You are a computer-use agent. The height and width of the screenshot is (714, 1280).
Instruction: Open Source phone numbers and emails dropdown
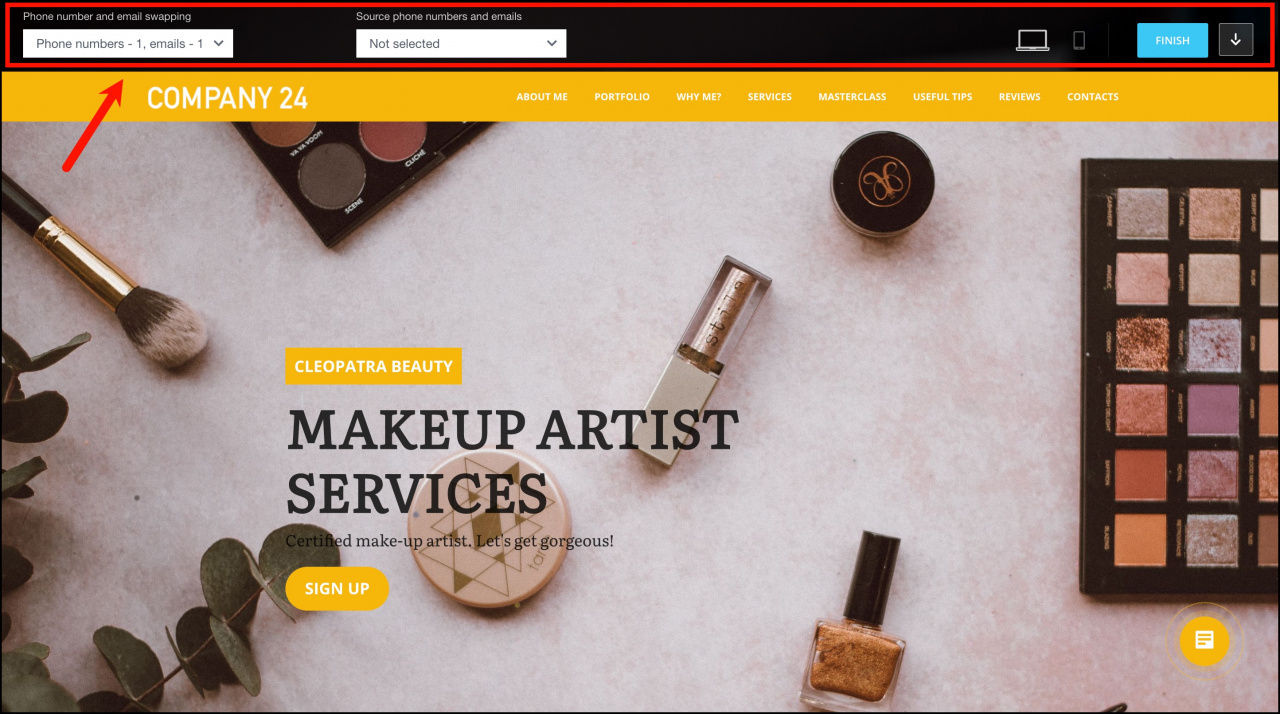click(x=461, y=43)
